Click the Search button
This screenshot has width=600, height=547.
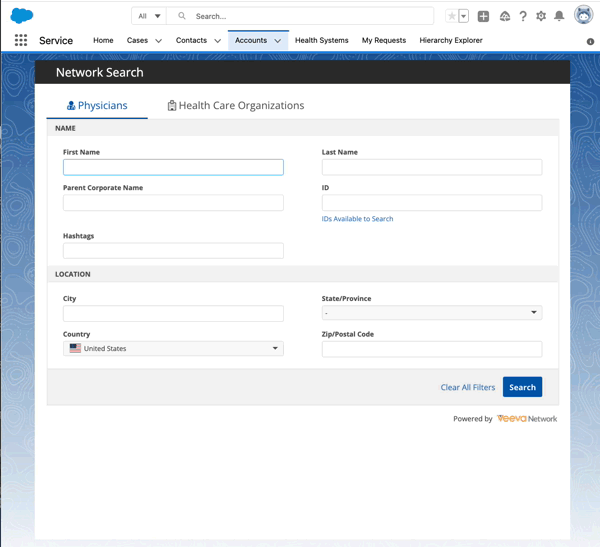tap(522, 387)
